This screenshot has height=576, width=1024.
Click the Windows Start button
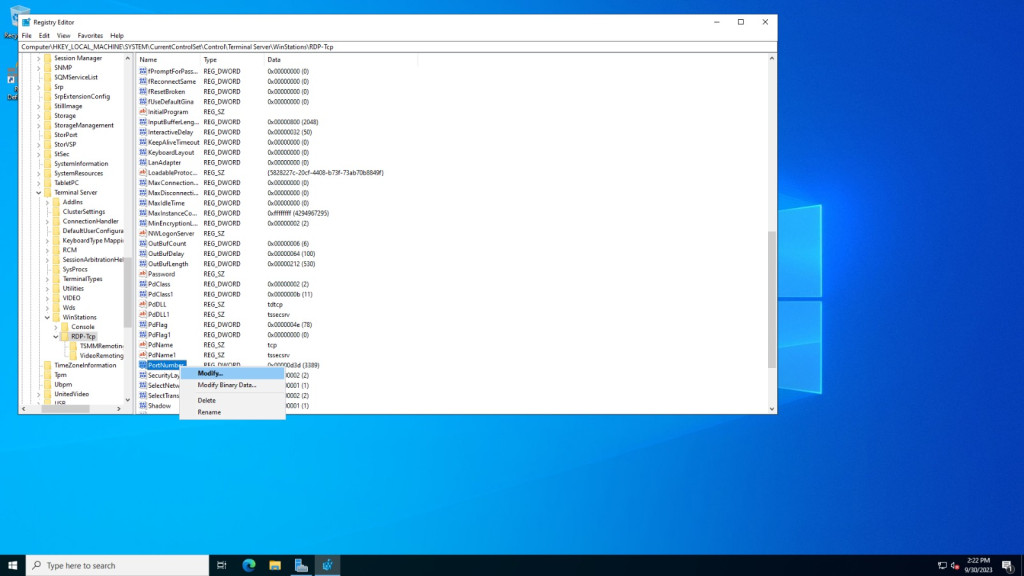click(x=12, y=566)
